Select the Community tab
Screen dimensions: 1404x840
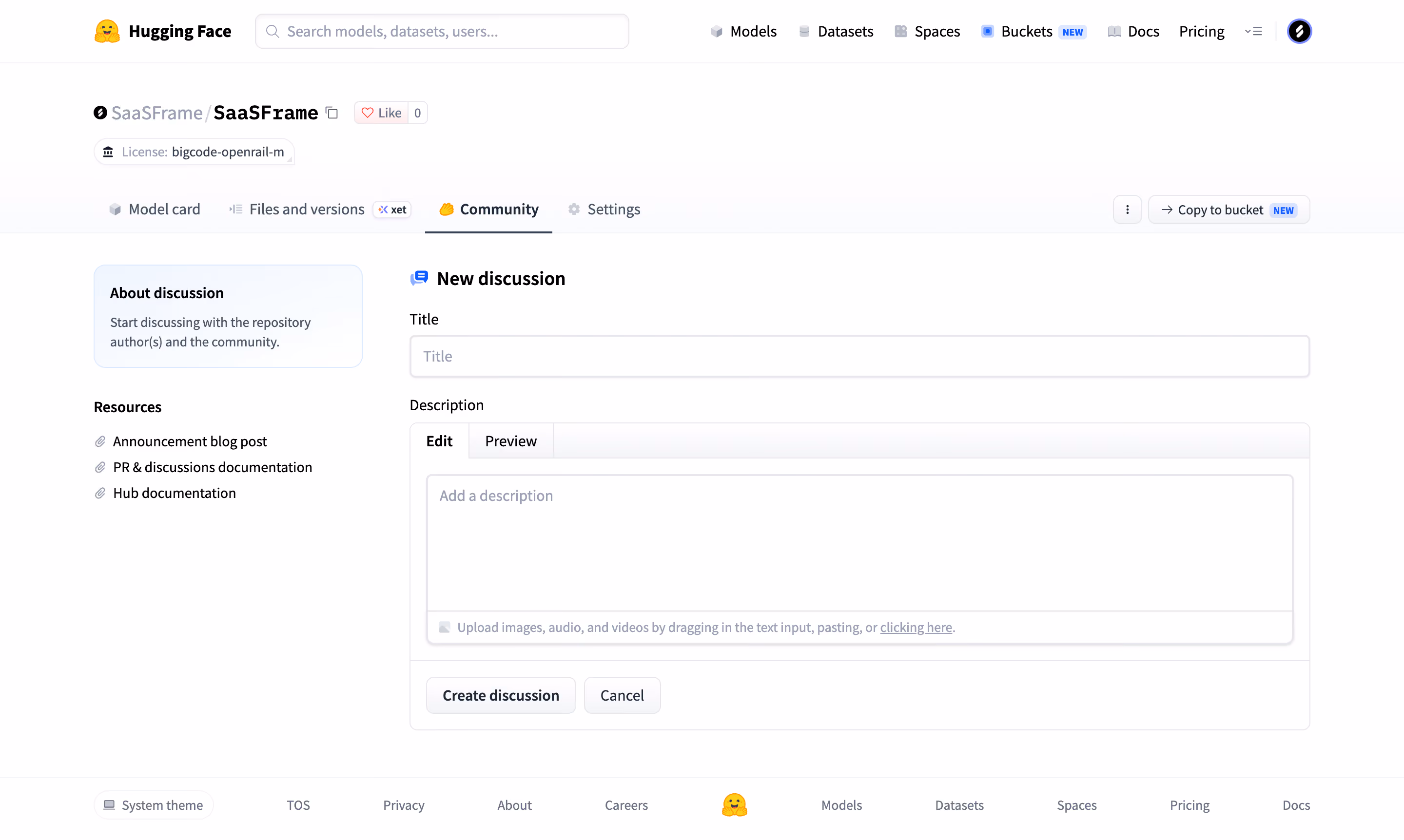[x=489, y=210]
